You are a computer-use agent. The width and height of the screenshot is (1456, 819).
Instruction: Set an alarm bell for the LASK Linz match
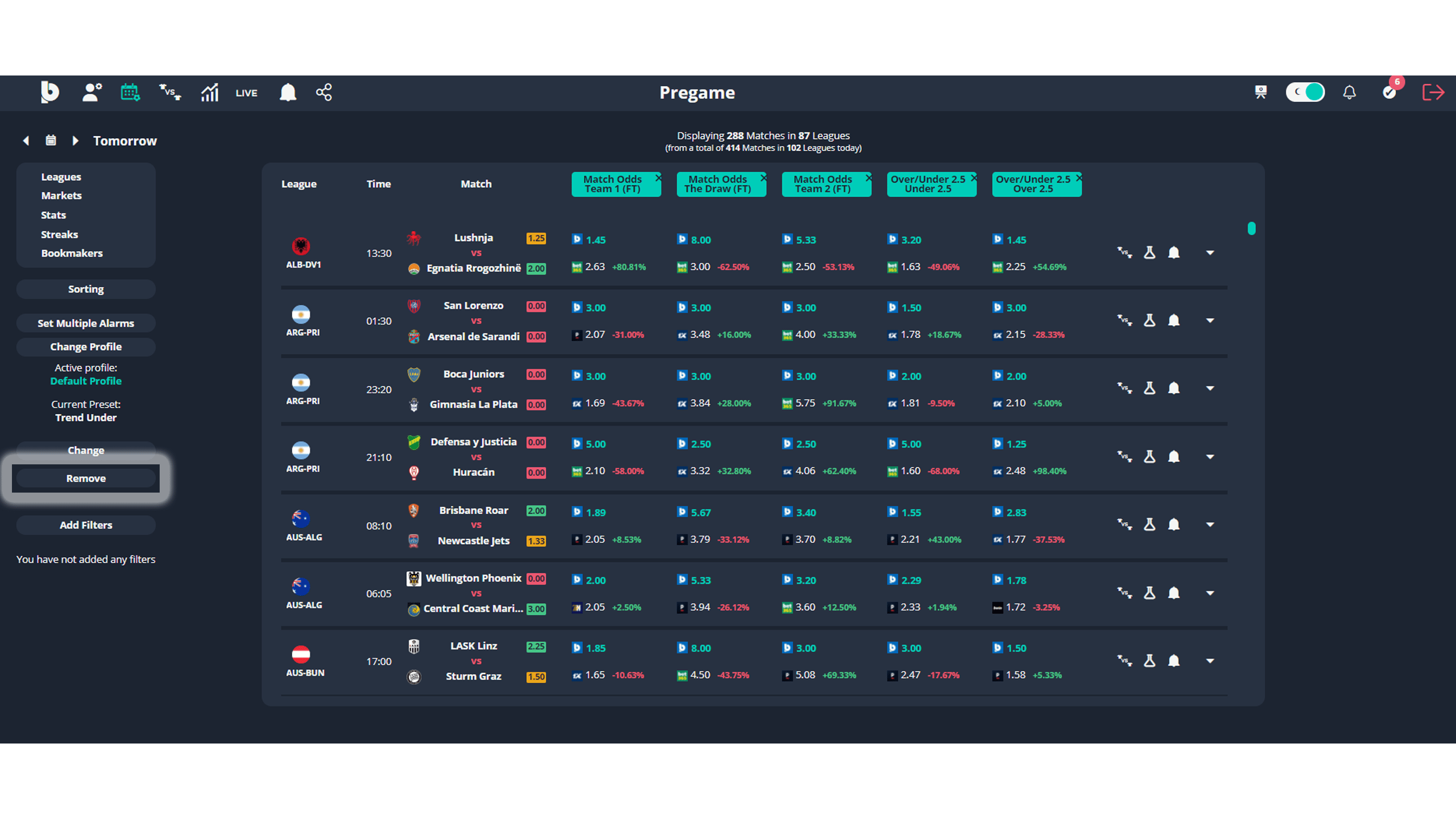pyautogui.click(x=1175, y=660)
